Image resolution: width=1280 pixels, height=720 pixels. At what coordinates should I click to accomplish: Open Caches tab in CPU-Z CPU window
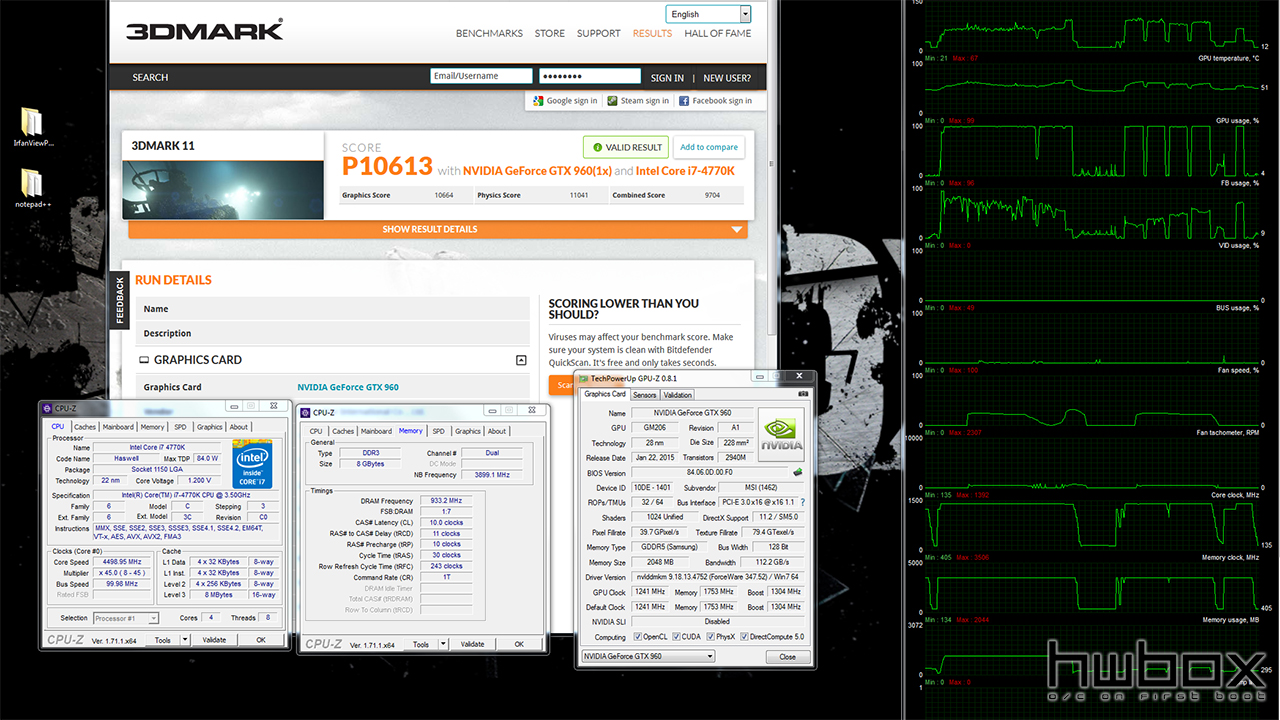[x=85, y=427]
